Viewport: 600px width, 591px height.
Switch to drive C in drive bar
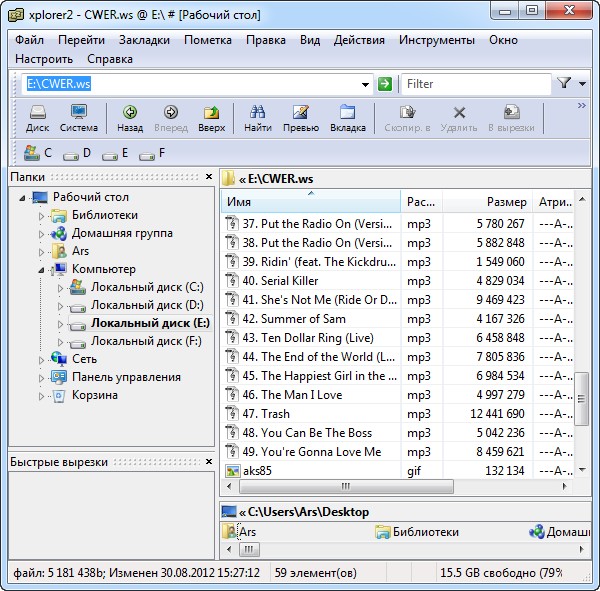(x=37, y=153)
